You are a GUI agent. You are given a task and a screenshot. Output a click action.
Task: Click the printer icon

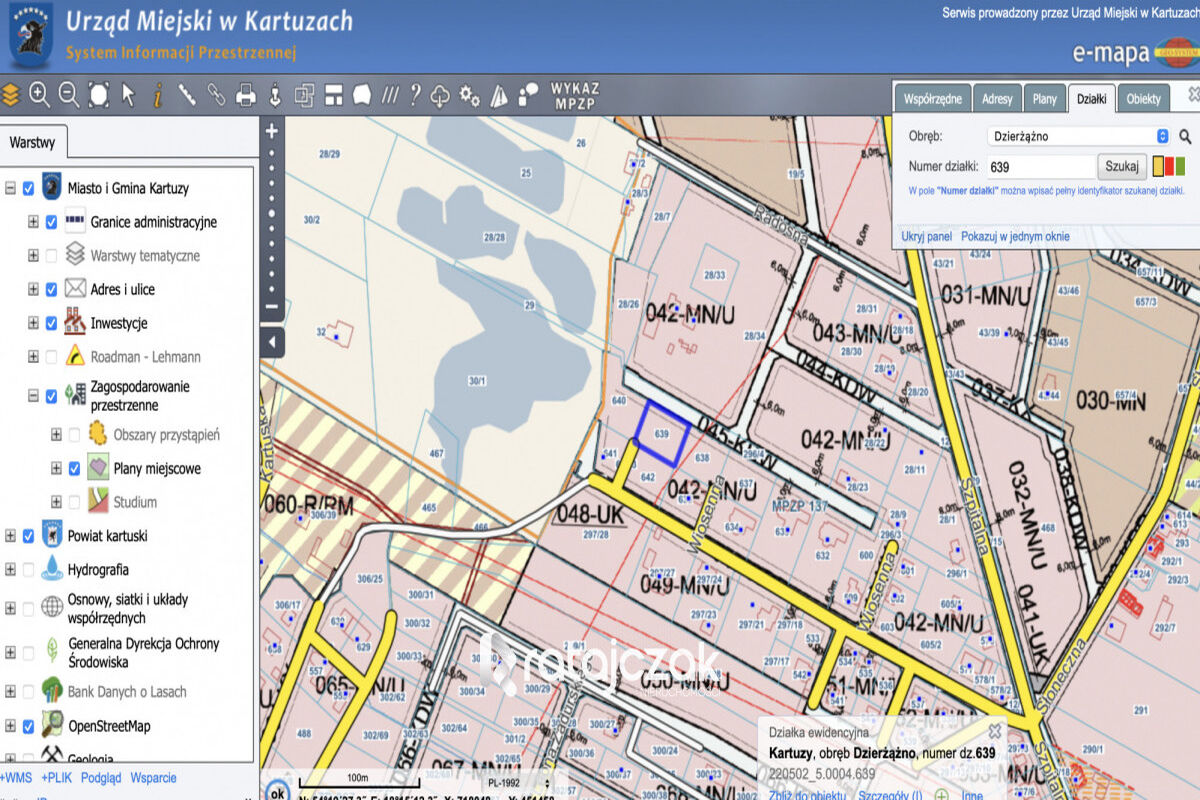[245, 96]
